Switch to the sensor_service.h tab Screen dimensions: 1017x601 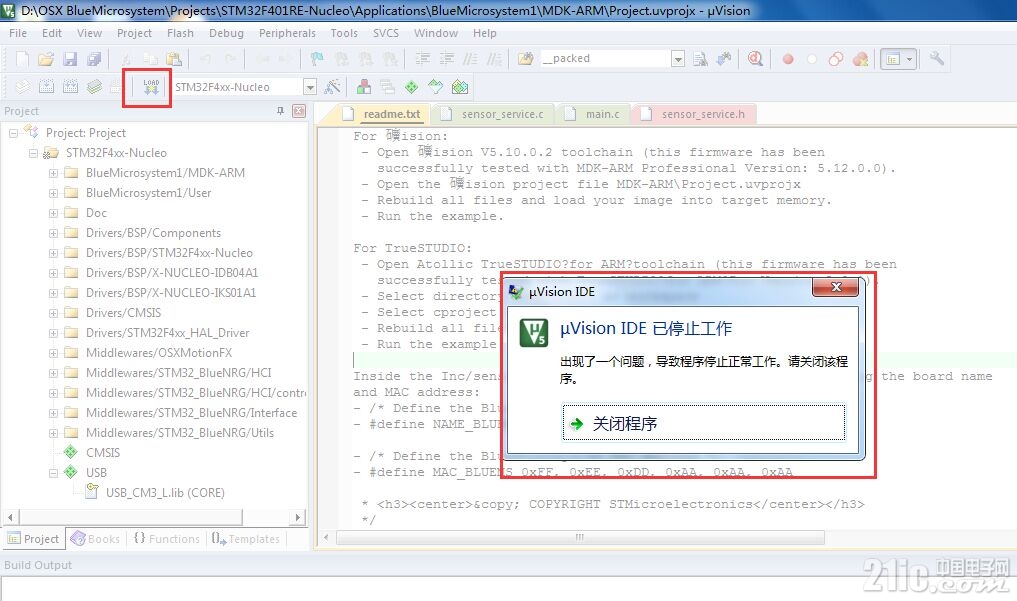(695, 114)
